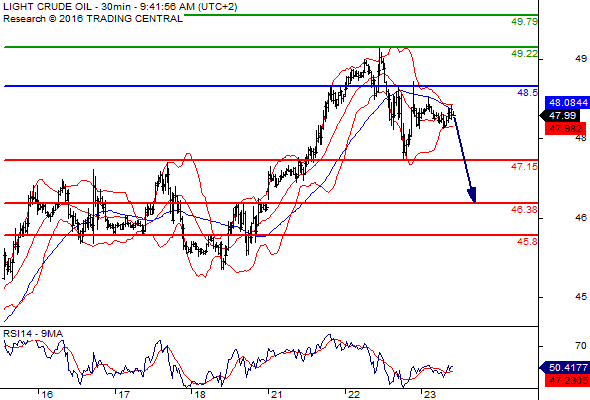Click the red 47.982 price tag
The width and height of the screenshot is (590, 400).
point(565,129)
